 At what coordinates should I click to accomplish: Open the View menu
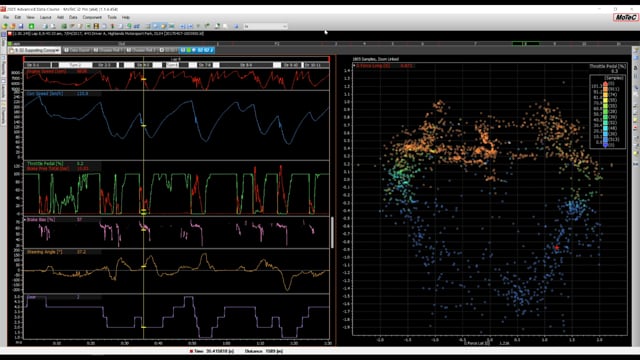click(x=31, y=18)
